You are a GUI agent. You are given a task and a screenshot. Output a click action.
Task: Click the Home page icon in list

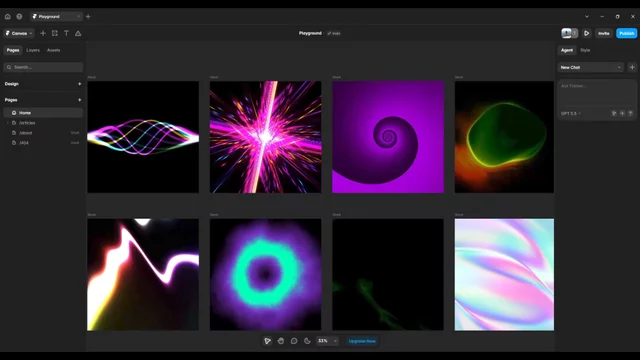pyautogui.click(x=14, y=113)
